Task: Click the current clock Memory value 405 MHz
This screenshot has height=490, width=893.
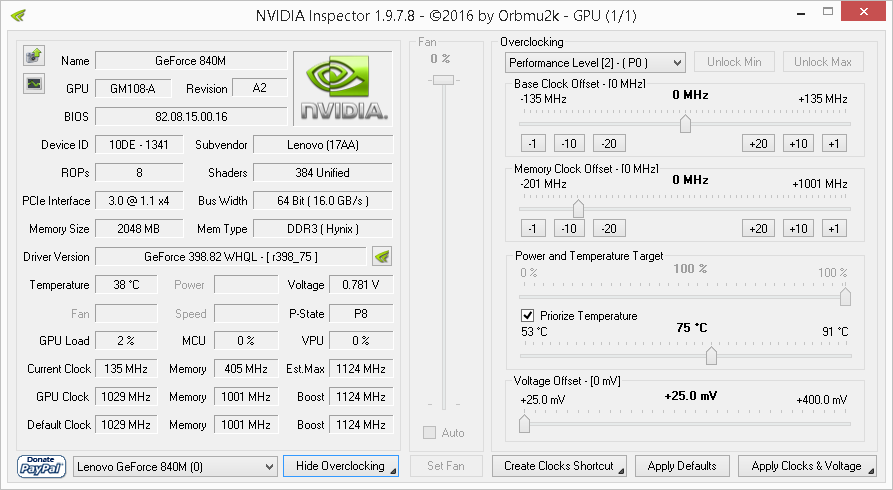Action: tap(246, 369)
